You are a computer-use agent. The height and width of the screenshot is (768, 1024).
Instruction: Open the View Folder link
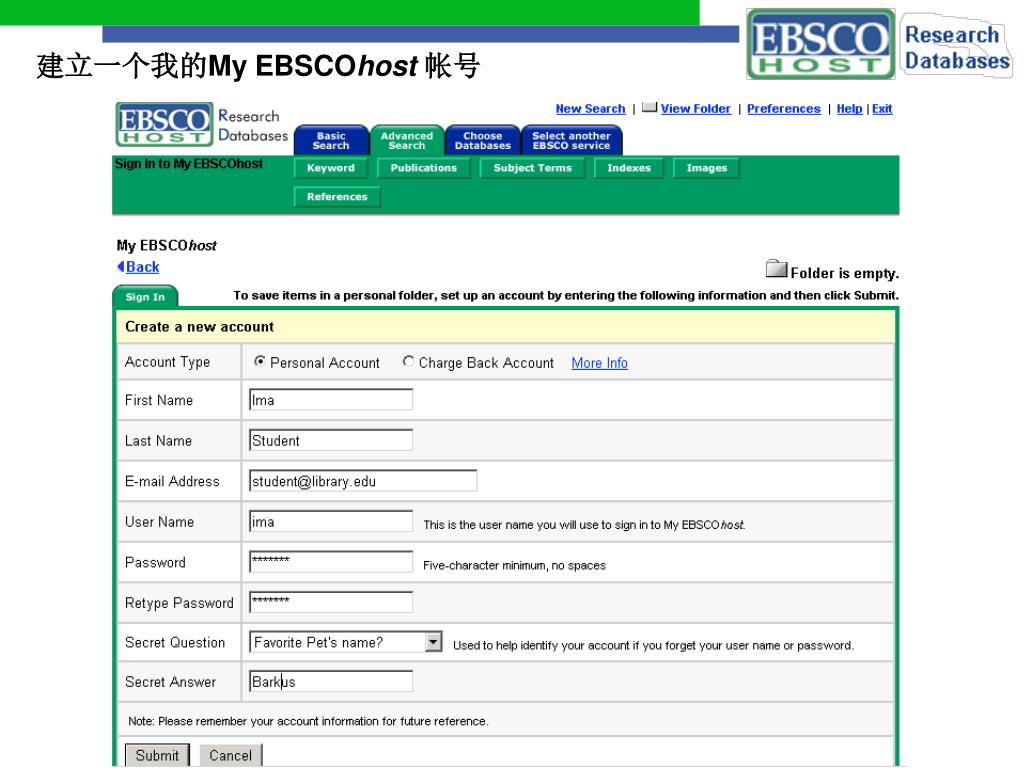tap(696, 109)
